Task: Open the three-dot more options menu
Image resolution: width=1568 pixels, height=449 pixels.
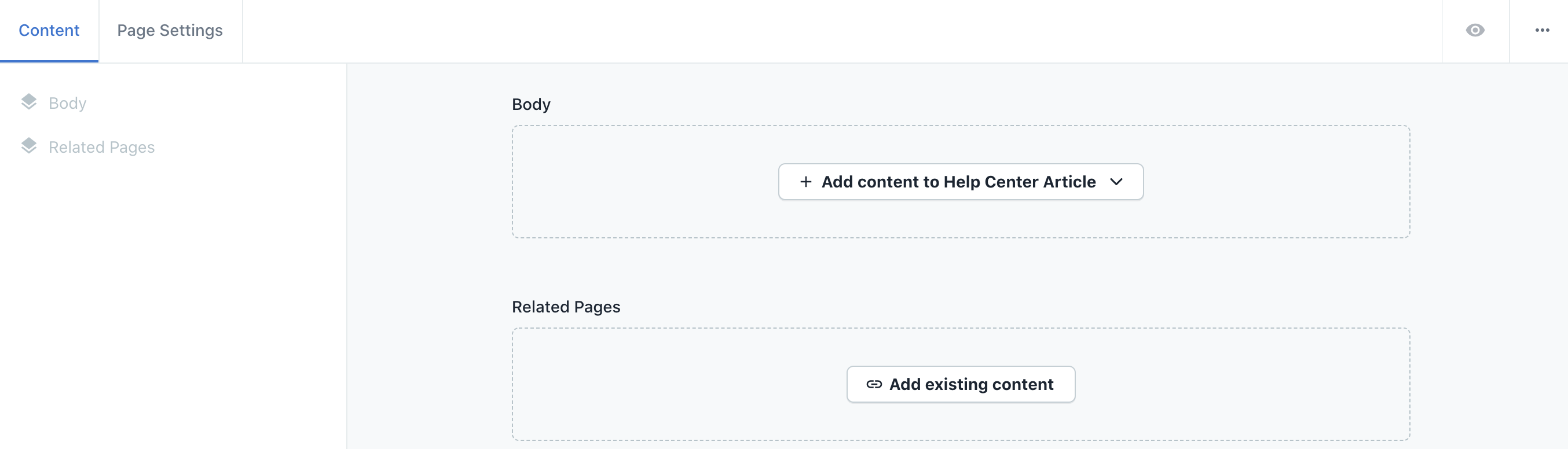Action: pos(1542,31)
